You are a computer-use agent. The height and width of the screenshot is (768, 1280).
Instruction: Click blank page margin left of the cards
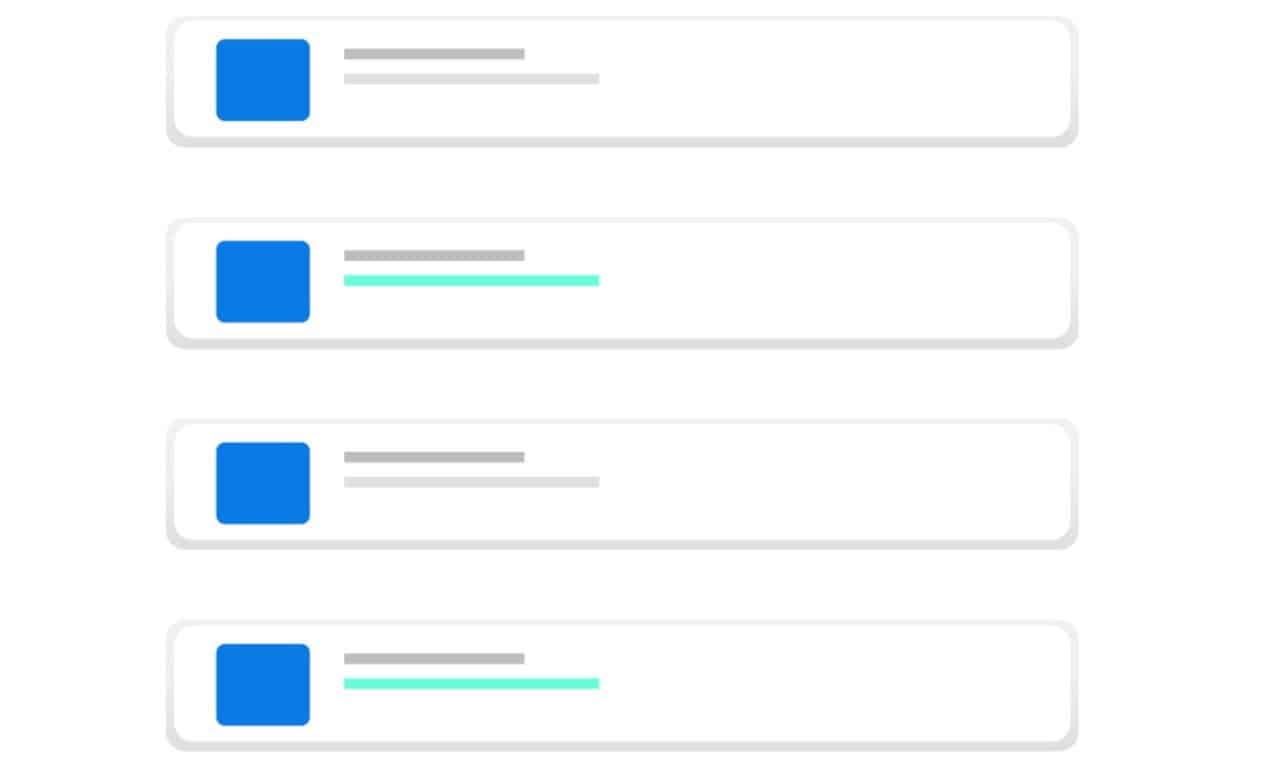pyautogui.click(x=80, y=384)
